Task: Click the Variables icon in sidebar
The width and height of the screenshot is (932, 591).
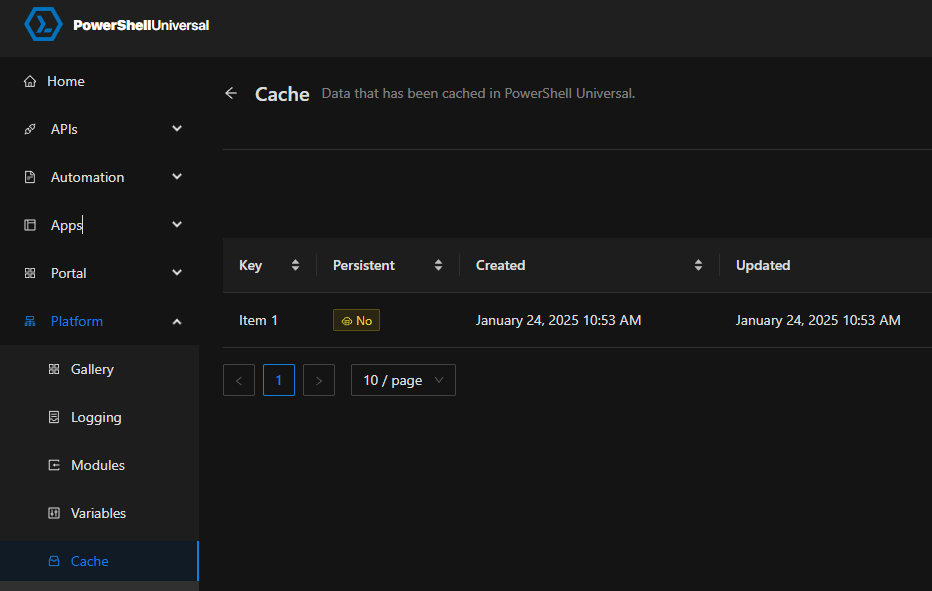Action: (x=54, y=514)
